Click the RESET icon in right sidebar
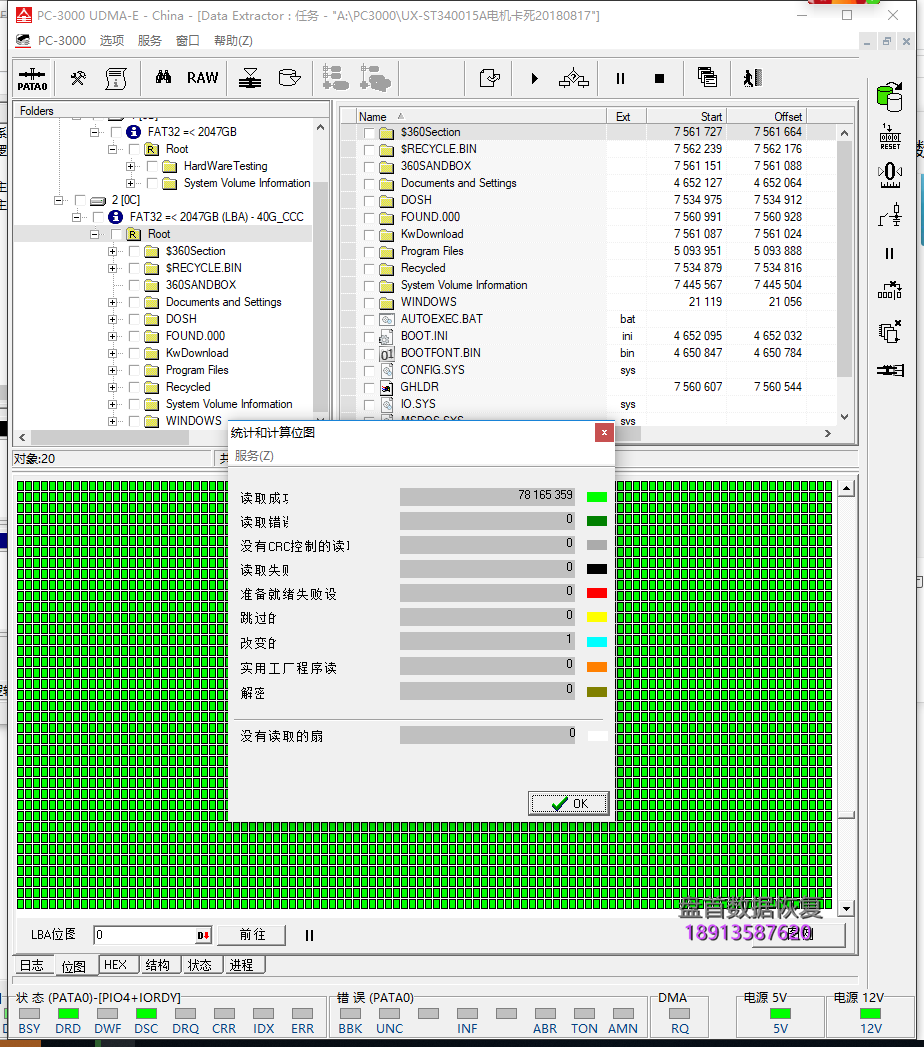 click(889, 138)
